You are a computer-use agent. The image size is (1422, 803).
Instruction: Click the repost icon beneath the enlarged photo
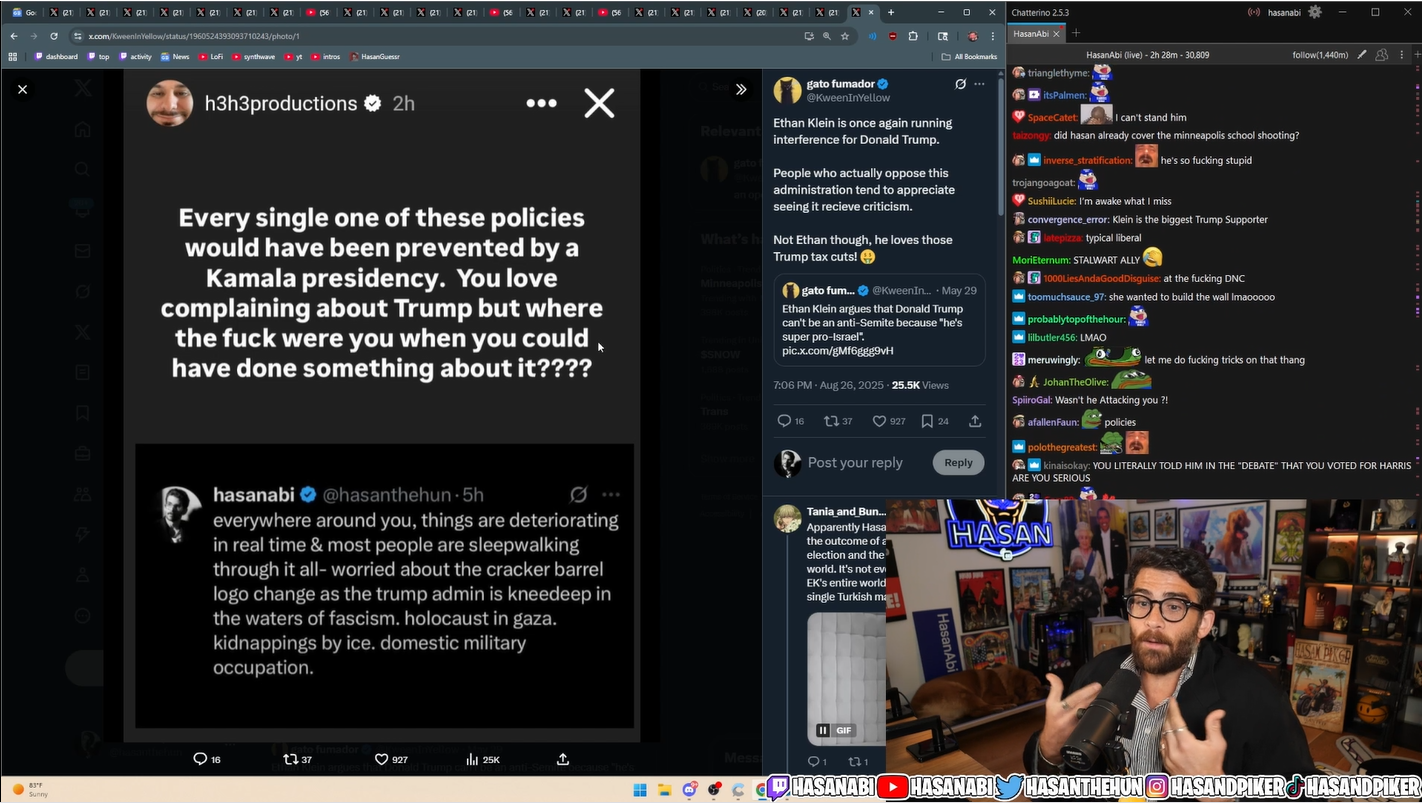click(x=291, y=759)
